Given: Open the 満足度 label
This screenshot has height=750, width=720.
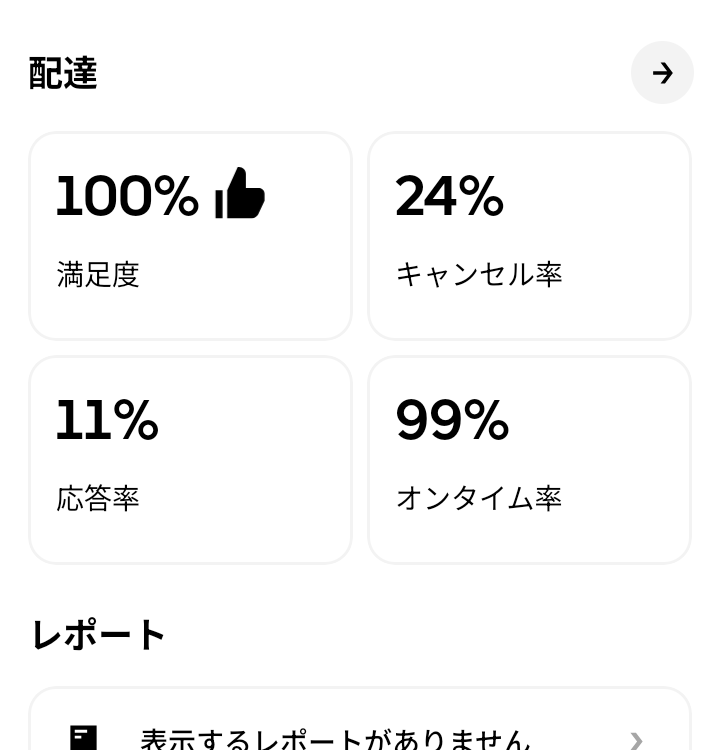Looking at the screenshot, I should pyautogui.click(x=98, y=275).
